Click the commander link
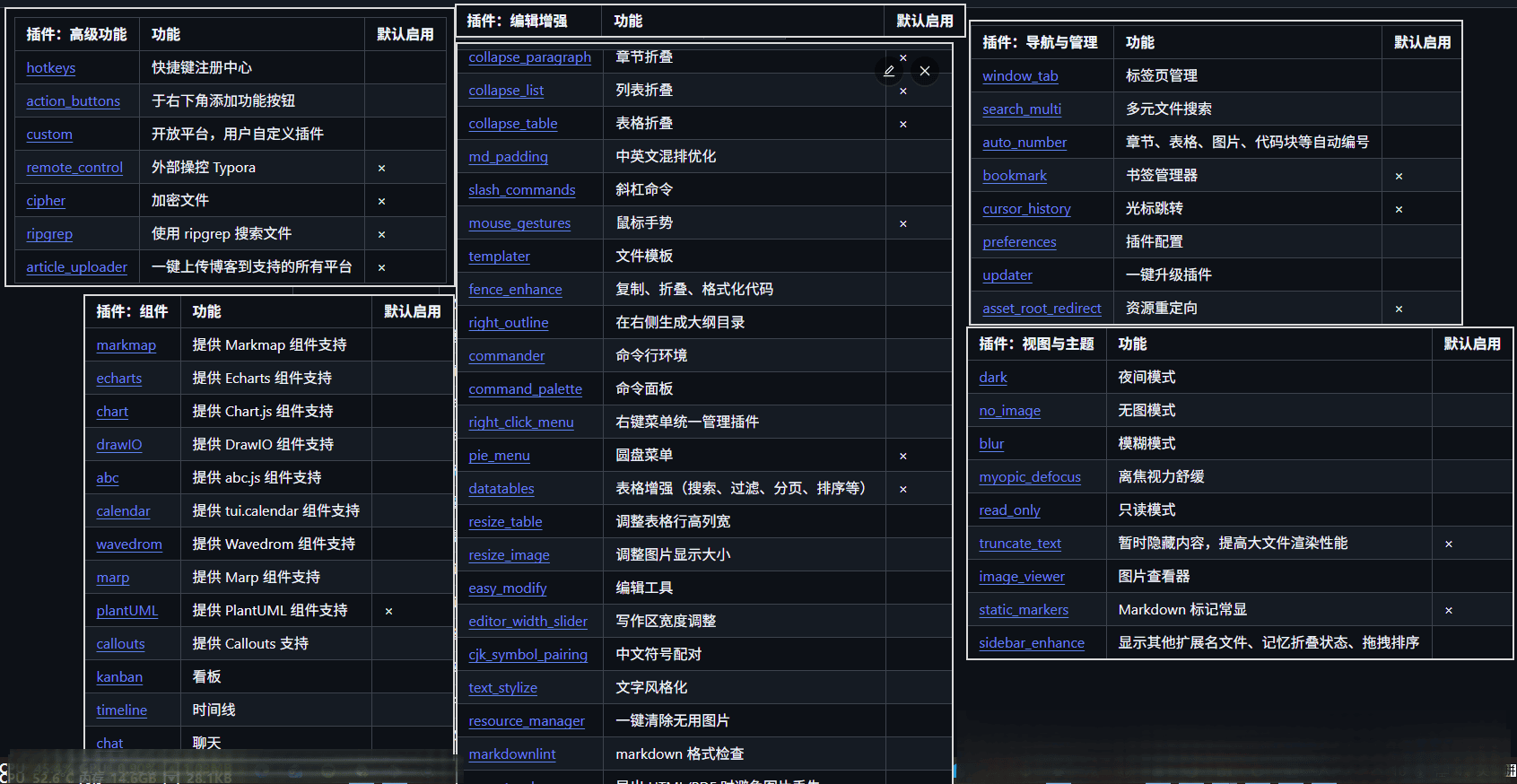1517x784 pixels. pyautogui.click(x=507, y=356)
